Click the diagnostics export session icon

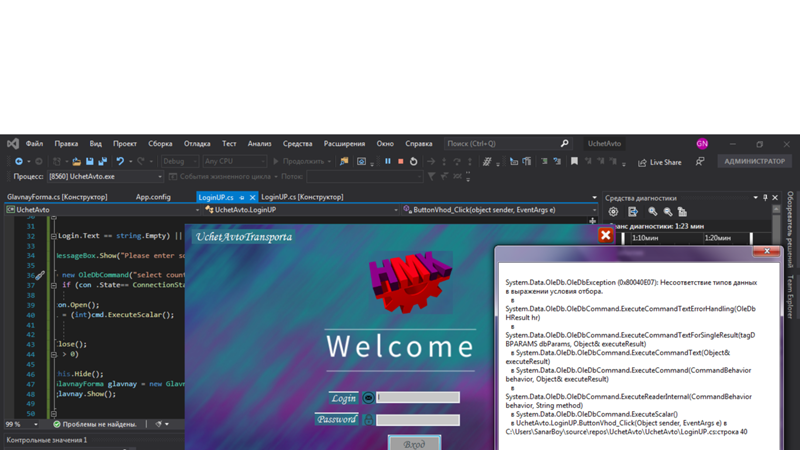pyautogui.click(x=633, y=212)
